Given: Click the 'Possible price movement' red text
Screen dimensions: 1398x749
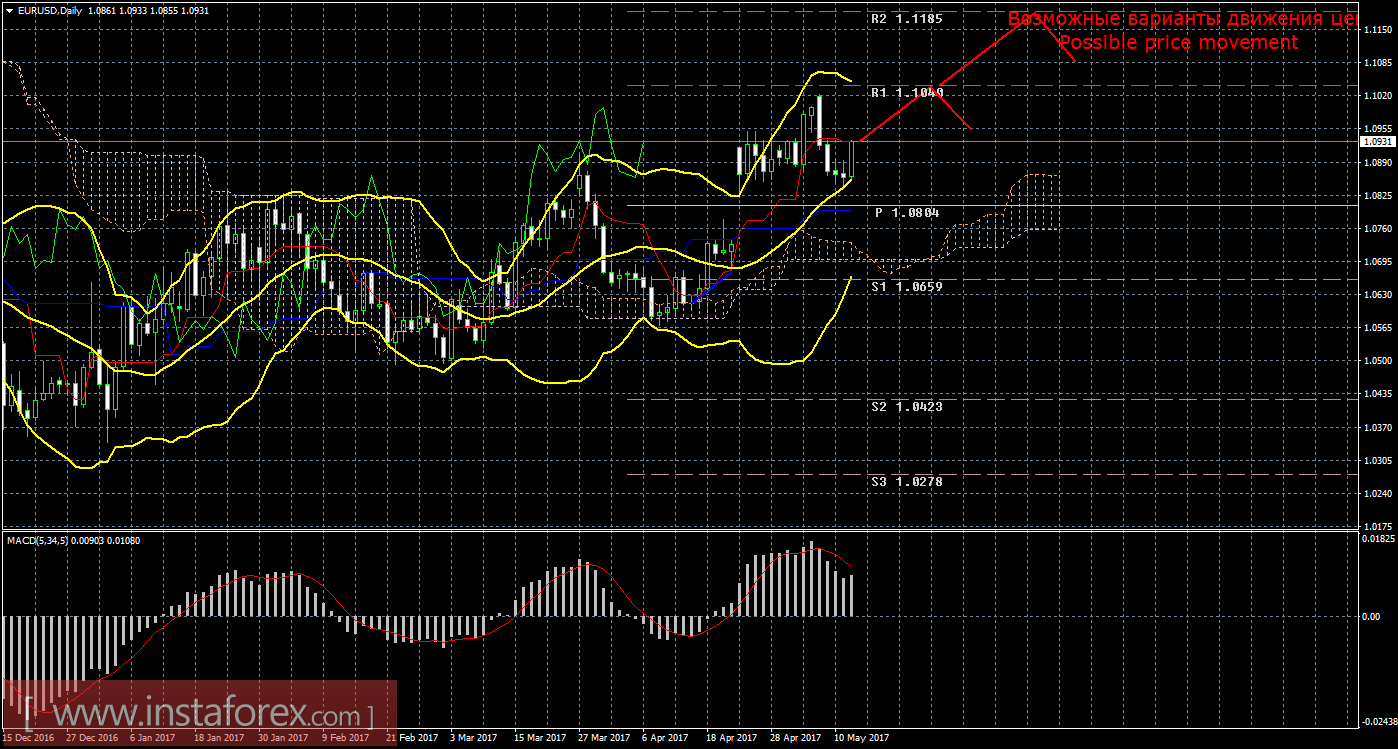Looking at the screenshot, I should (x=1178, y=42).
